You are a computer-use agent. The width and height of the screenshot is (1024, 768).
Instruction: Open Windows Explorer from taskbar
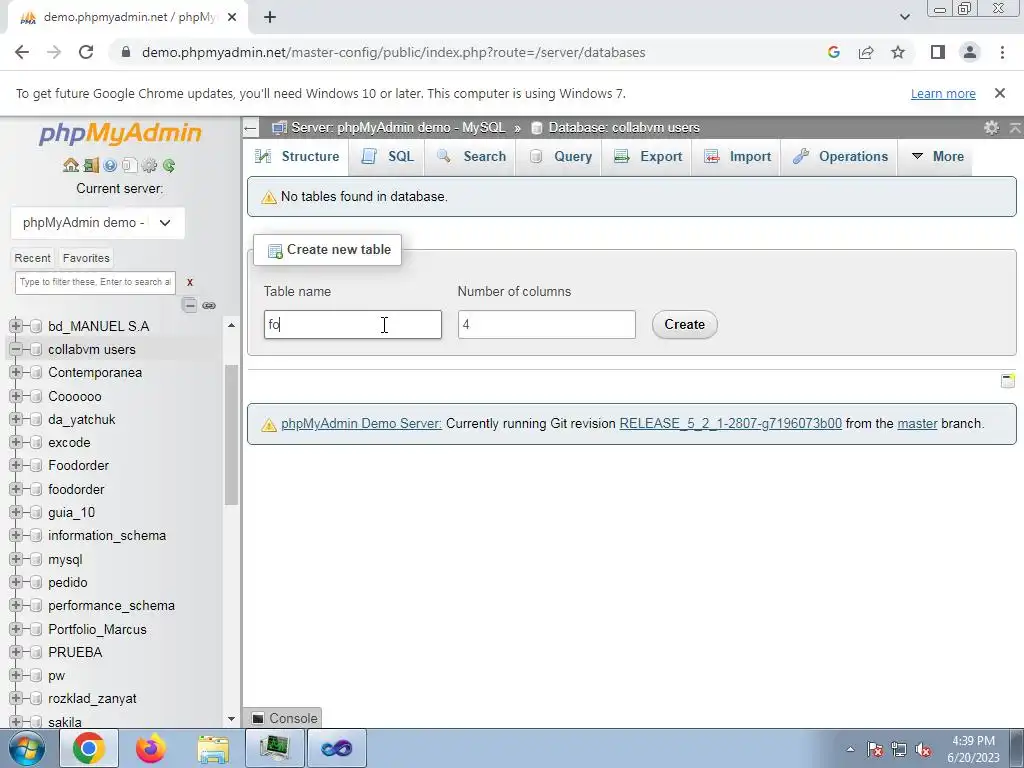(x=213, y=748)
